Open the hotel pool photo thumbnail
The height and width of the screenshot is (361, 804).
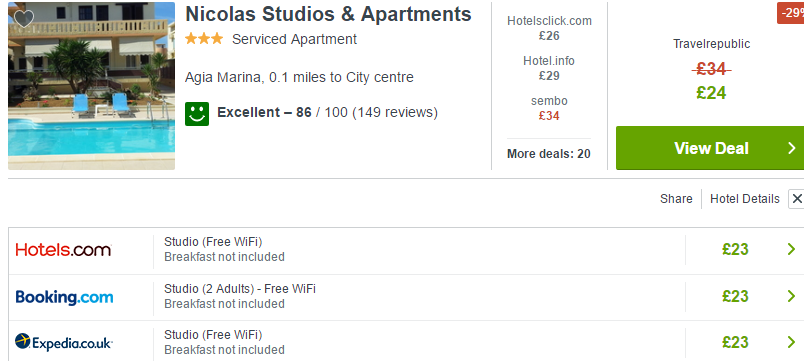coord(91,86)
